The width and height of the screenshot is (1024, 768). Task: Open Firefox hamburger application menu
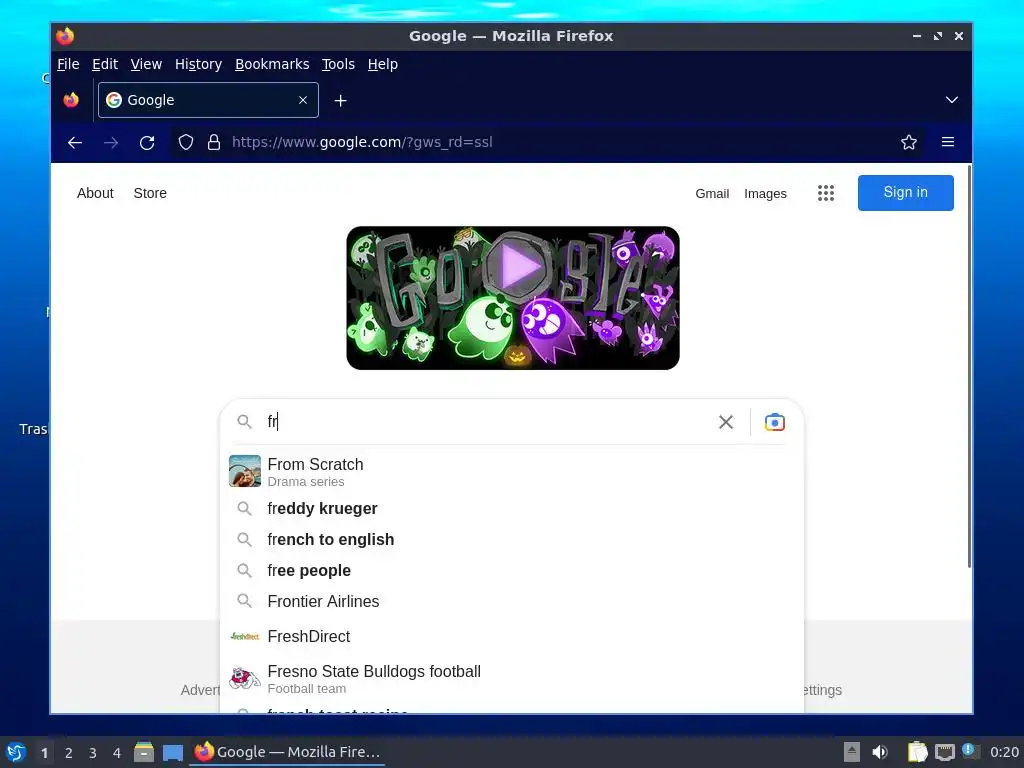click(x=948, y=142)
